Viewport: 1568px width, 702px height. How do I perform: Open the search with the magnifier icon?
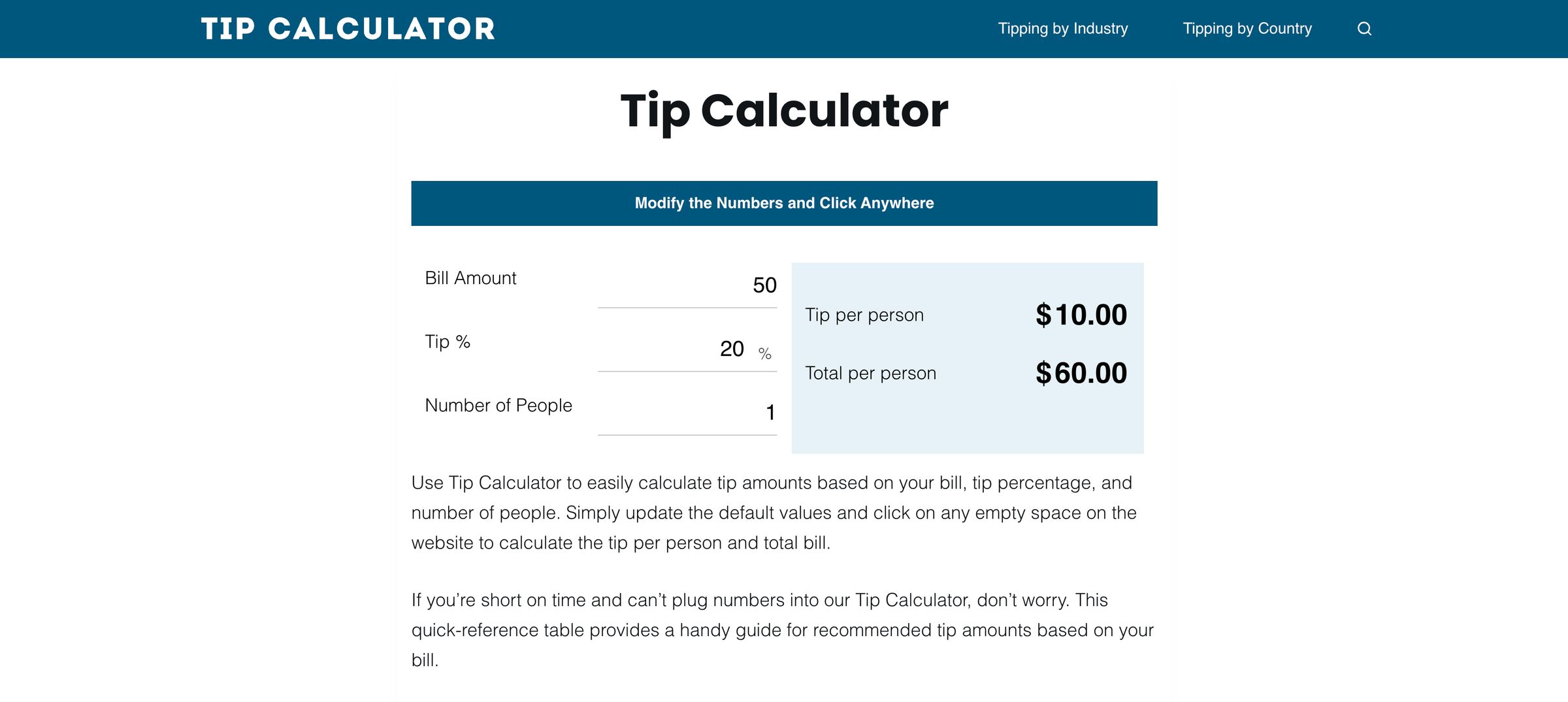1365,29
